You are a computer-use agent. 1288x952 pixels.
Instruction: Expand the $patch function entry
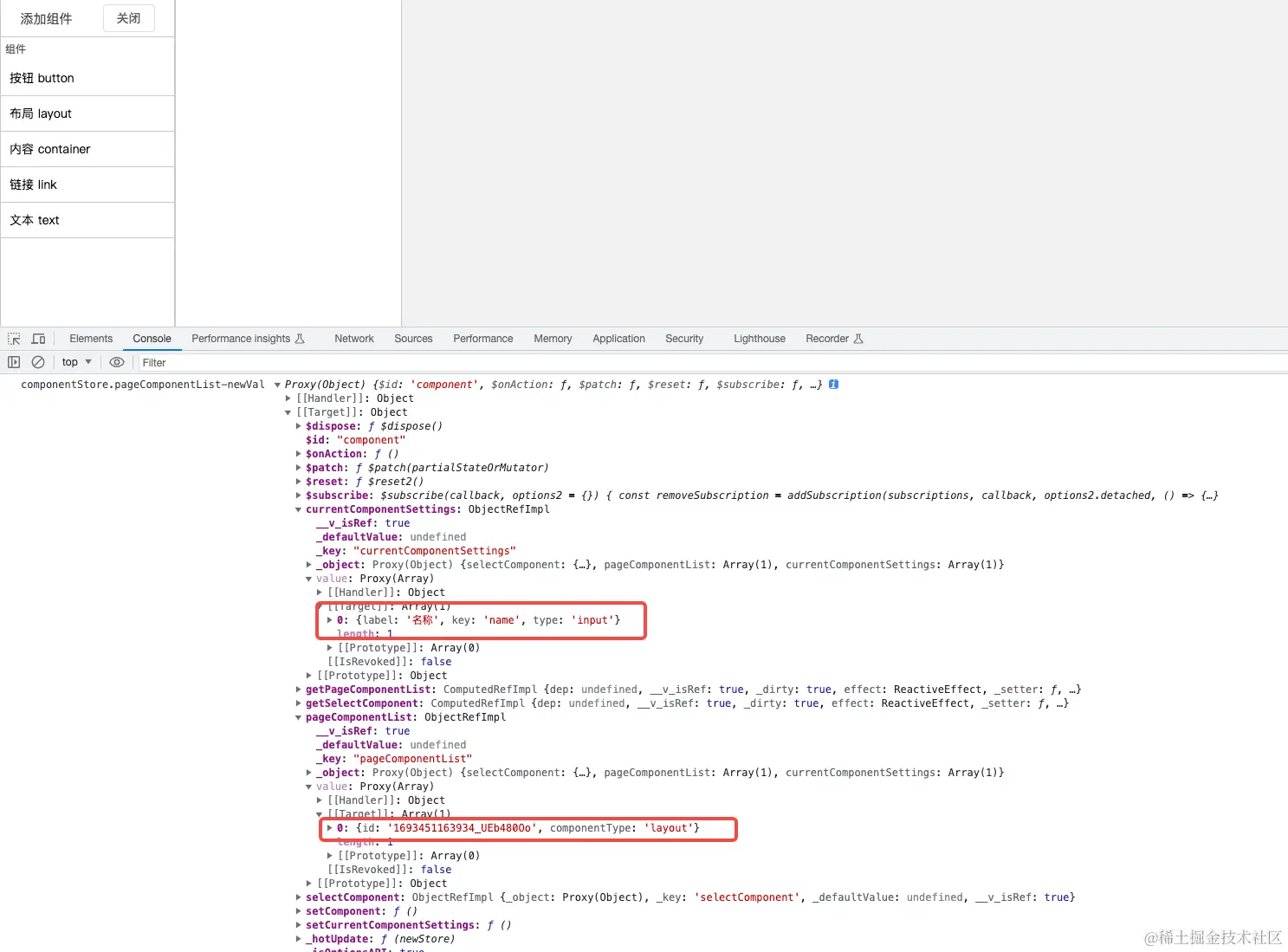point(299,468)
